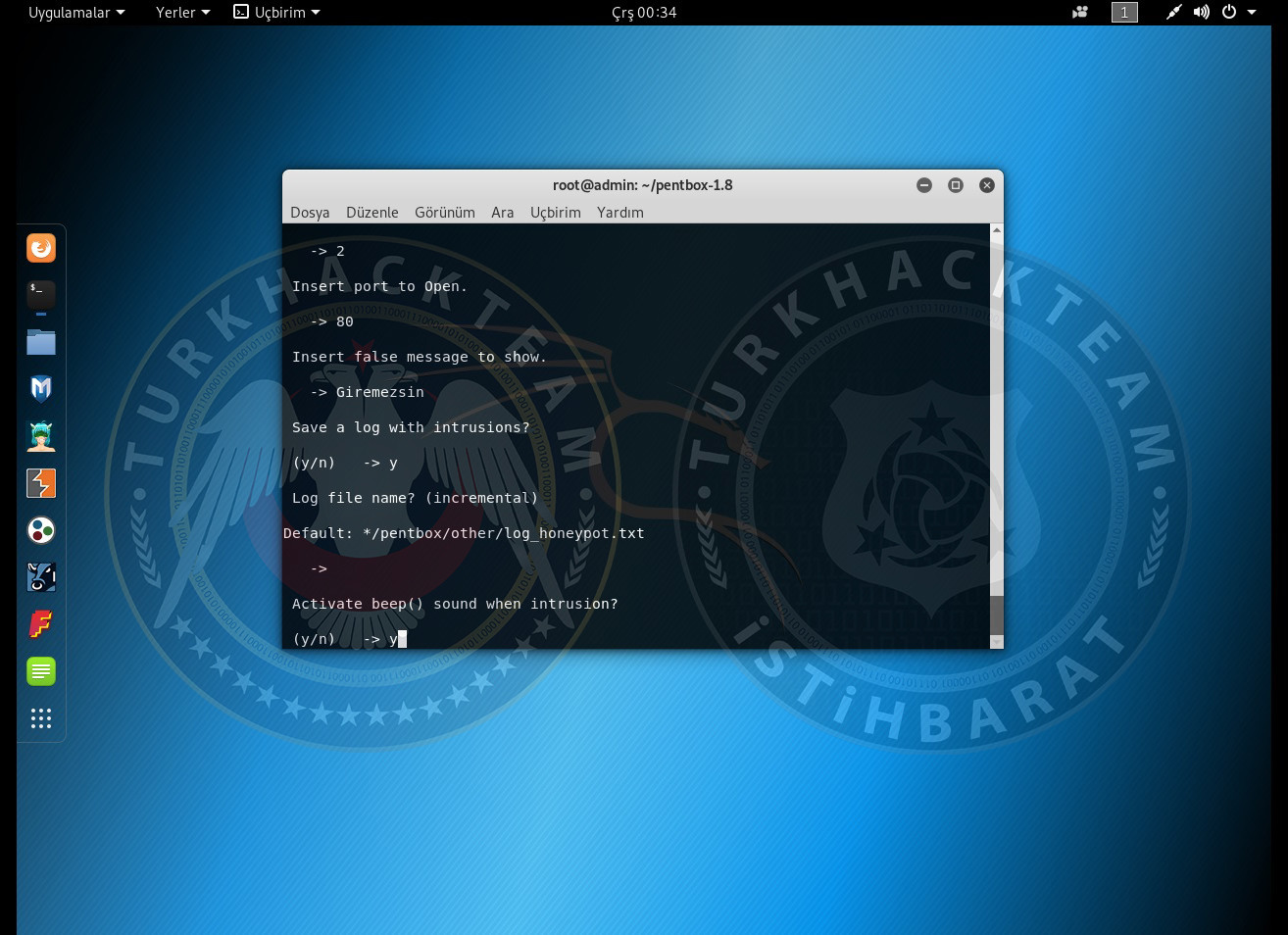Open the Files folder icon in the dock

coord(41,342)
